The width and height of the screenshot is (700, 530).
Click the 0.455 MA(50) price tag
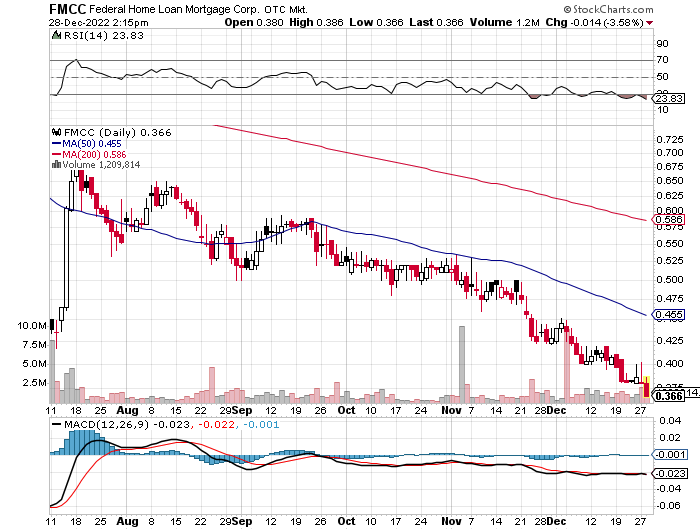(668, 314)
